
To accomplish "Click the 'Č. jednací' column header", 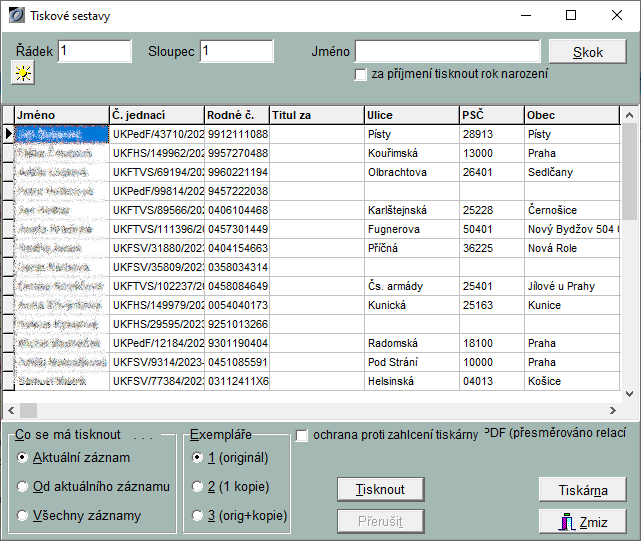I will click(x=156, y=115).
